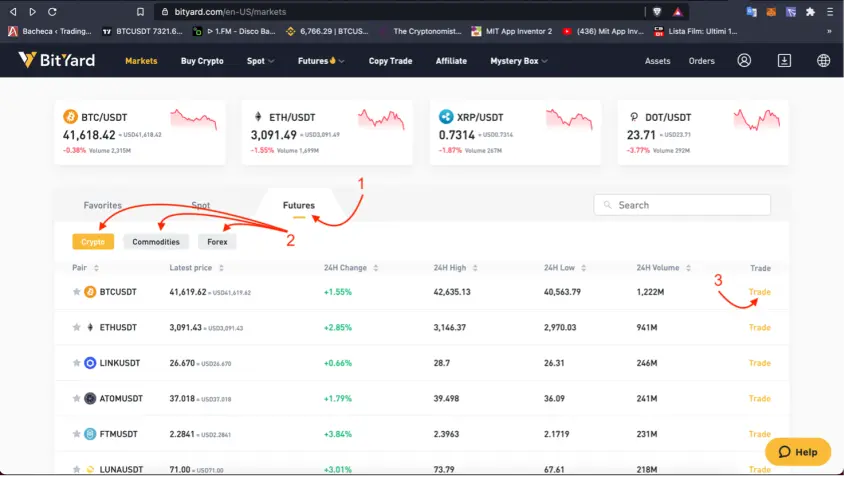
Task: Favorite ETHUSDT with its star icon
Action: 77,327
